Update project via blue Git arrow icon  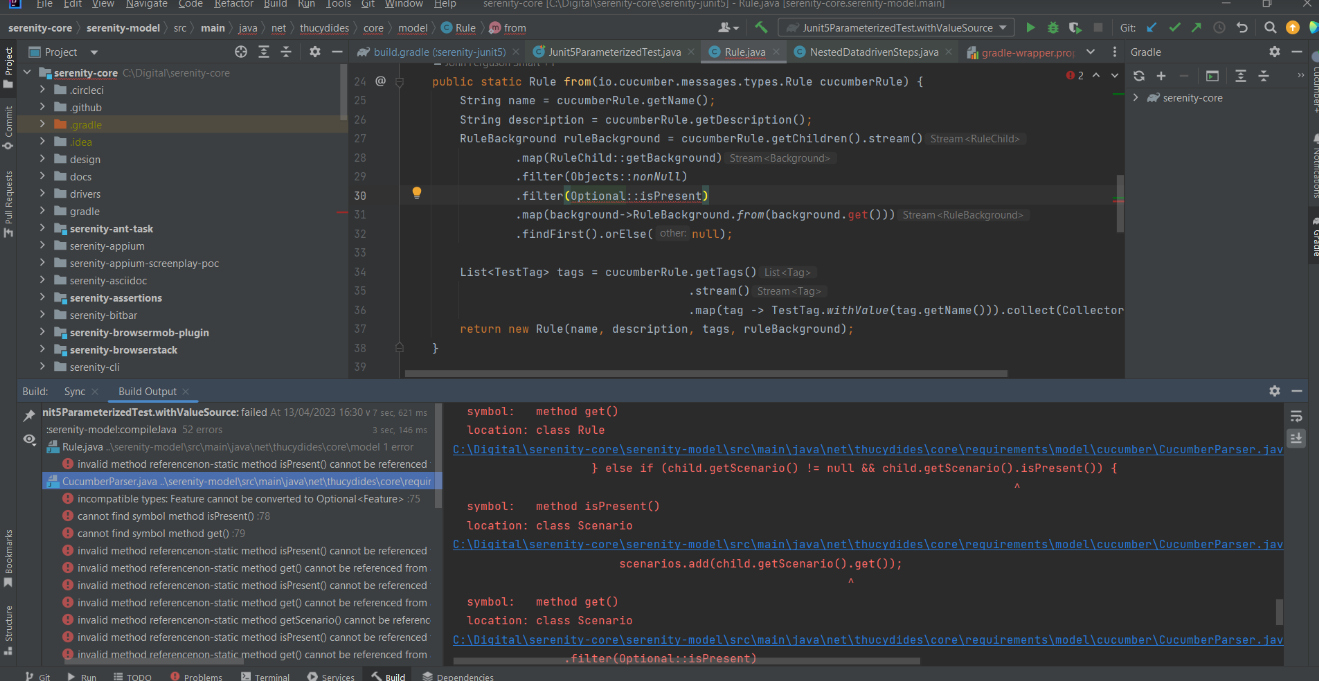click(x=1151, y=27)
